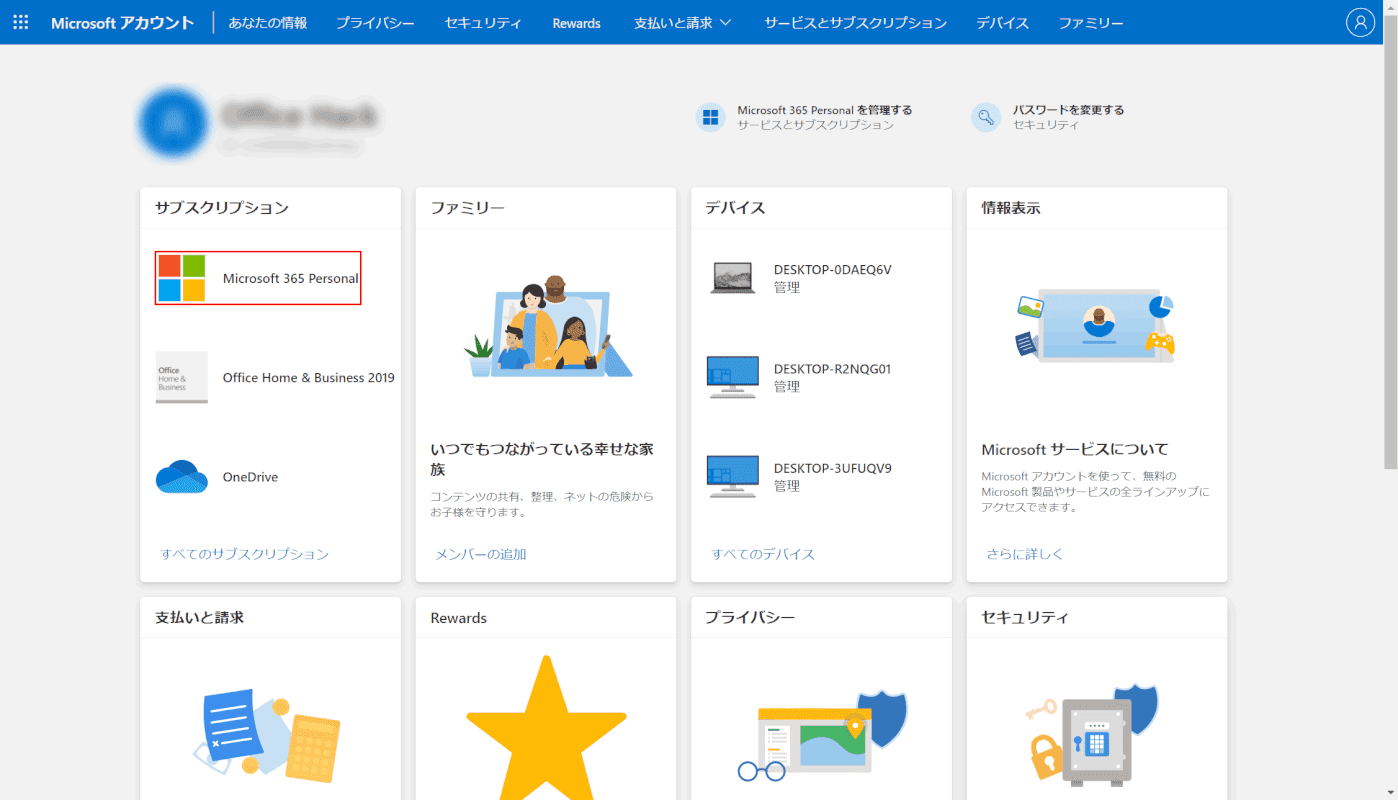Click the Microsoft services illustration
Viewport: 1398px width, 800px height.
(x=1096, y=326)
